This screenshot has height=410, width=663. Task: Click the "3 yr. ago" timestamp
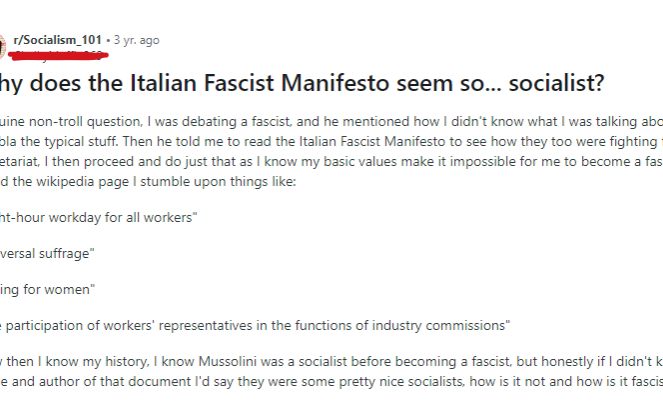point(135,40)
